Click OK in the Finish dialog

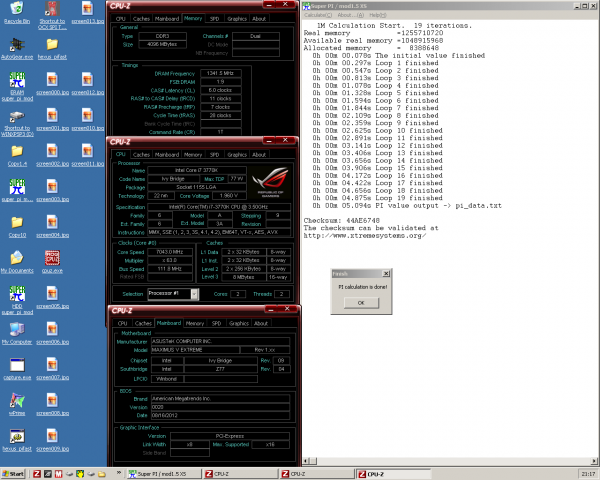tap(361, 302)
